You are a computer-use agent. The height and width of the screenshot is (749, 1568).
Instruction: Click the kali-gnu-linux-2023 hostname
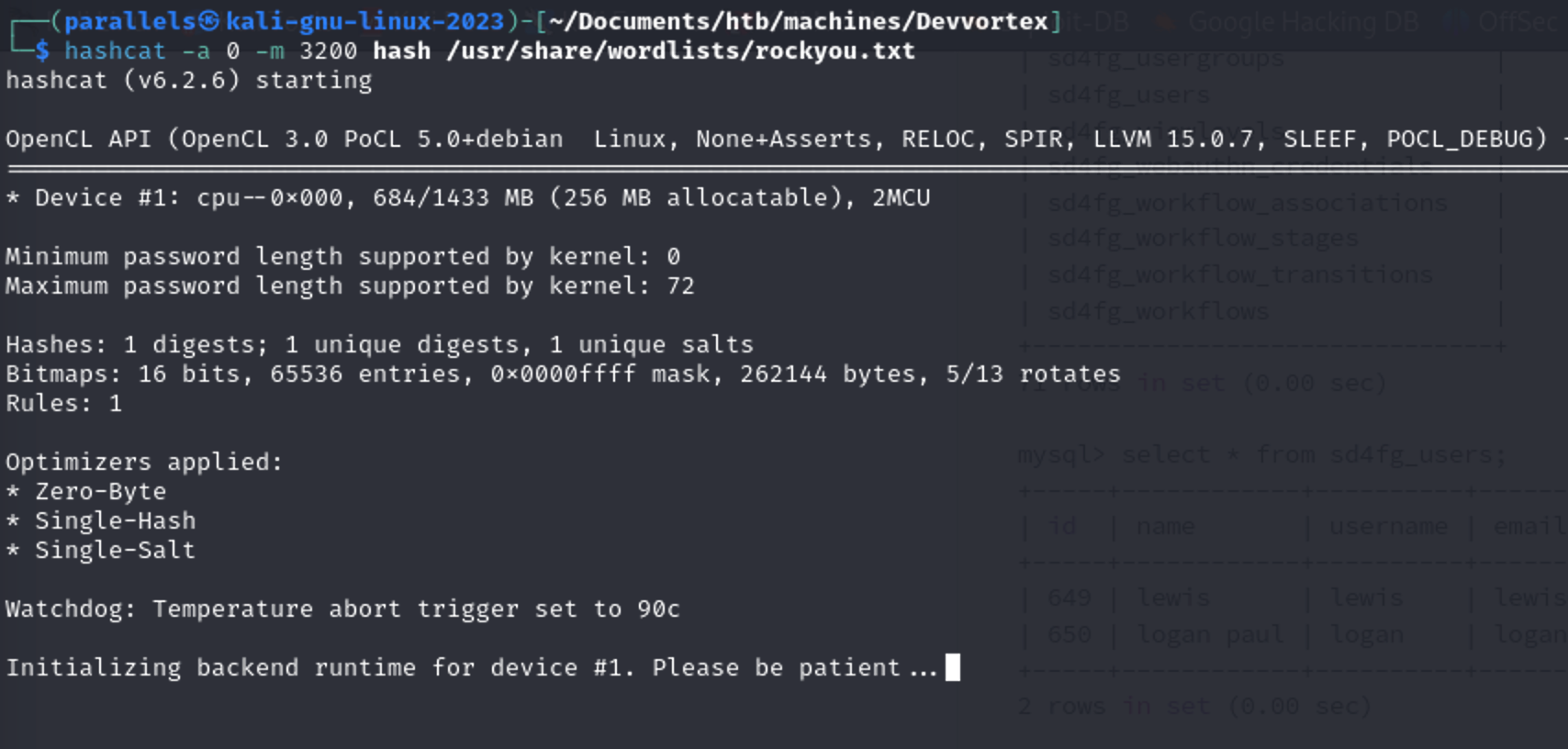[364, 21]
